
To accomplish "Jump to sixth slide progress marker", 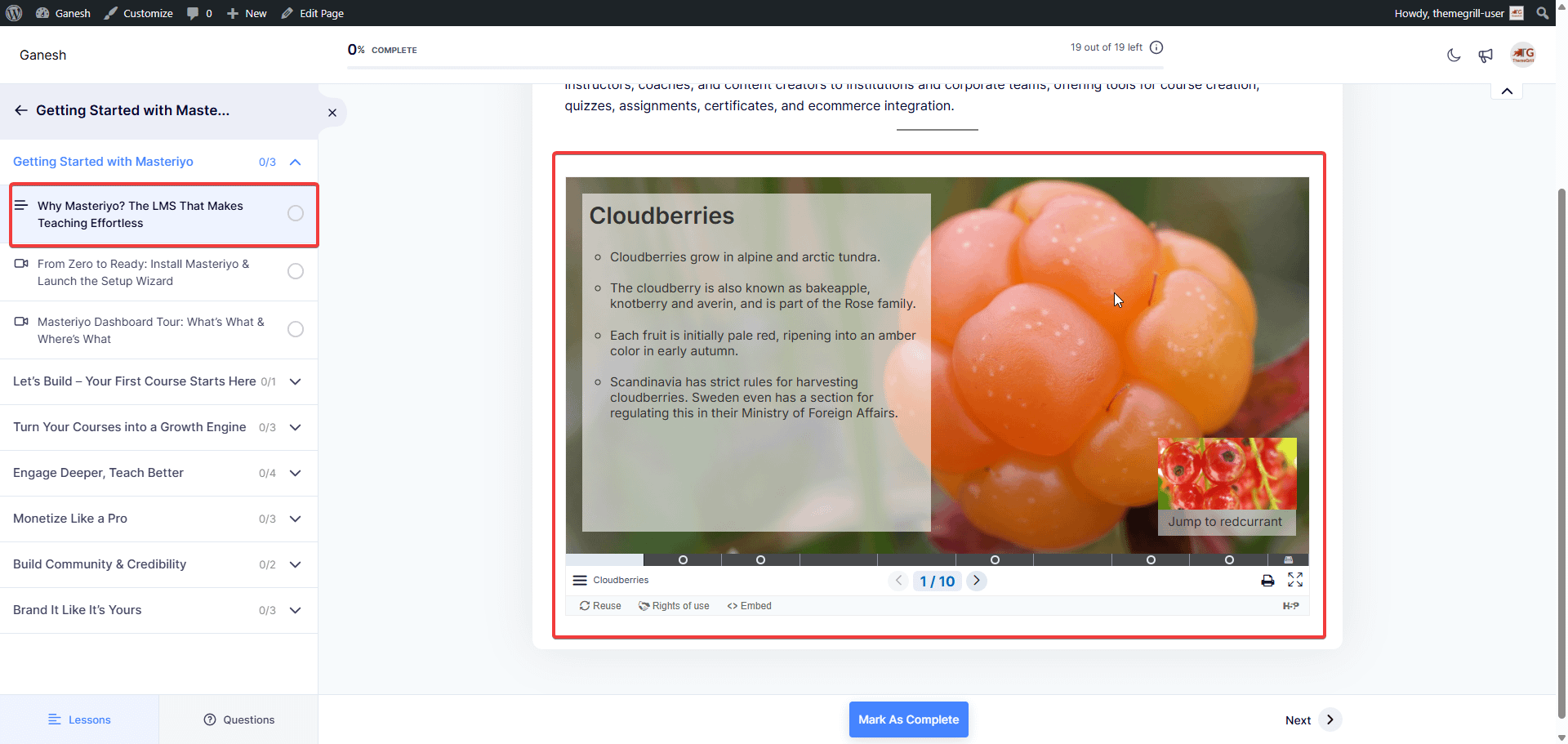I will 995,560.
